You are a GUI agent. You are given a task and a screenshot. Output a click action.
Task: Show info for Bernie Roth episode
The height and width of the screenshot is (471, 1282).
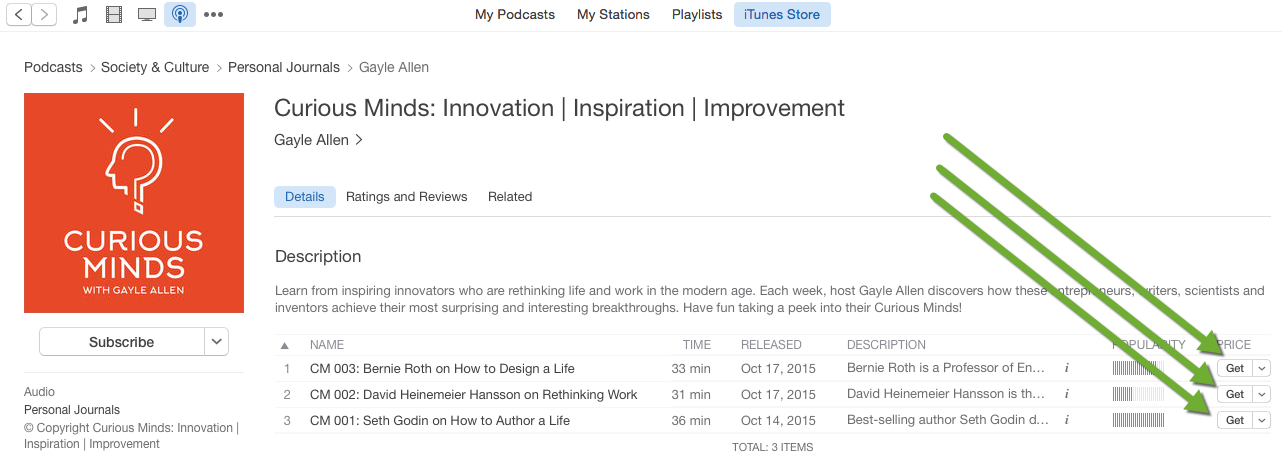[1066, 368]
